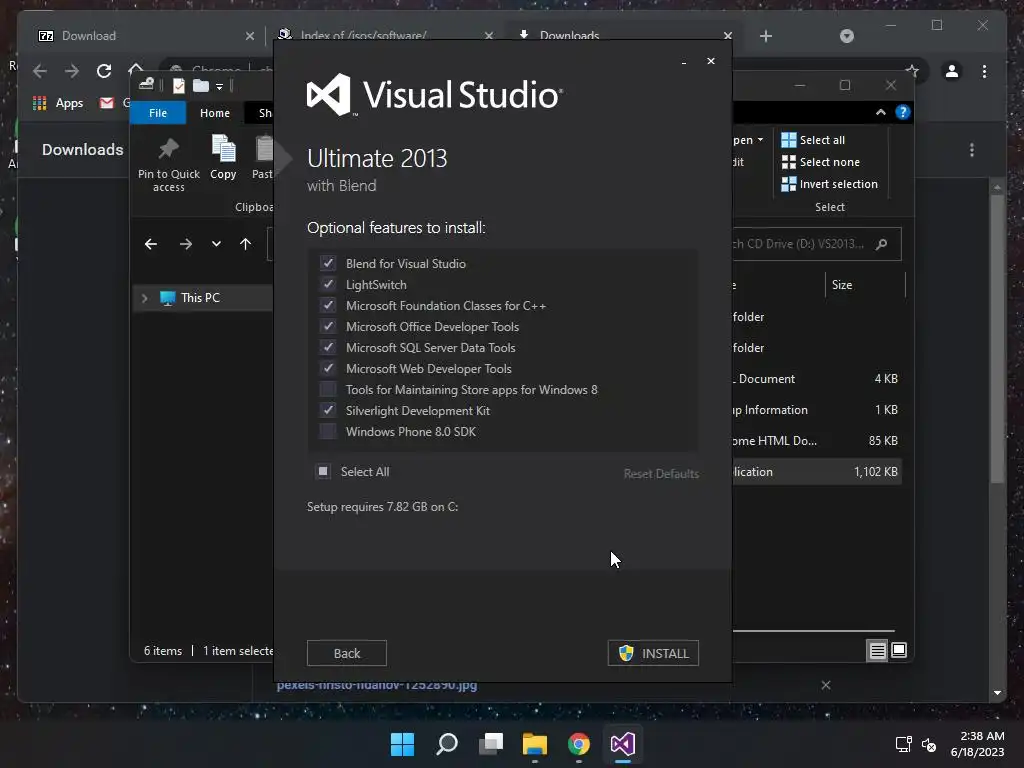This screenshot has height=768, width=1024.
Task: Open Quick Access Toolbar customize dropdown
Action: pyautogui.click(x=219, y=86)
